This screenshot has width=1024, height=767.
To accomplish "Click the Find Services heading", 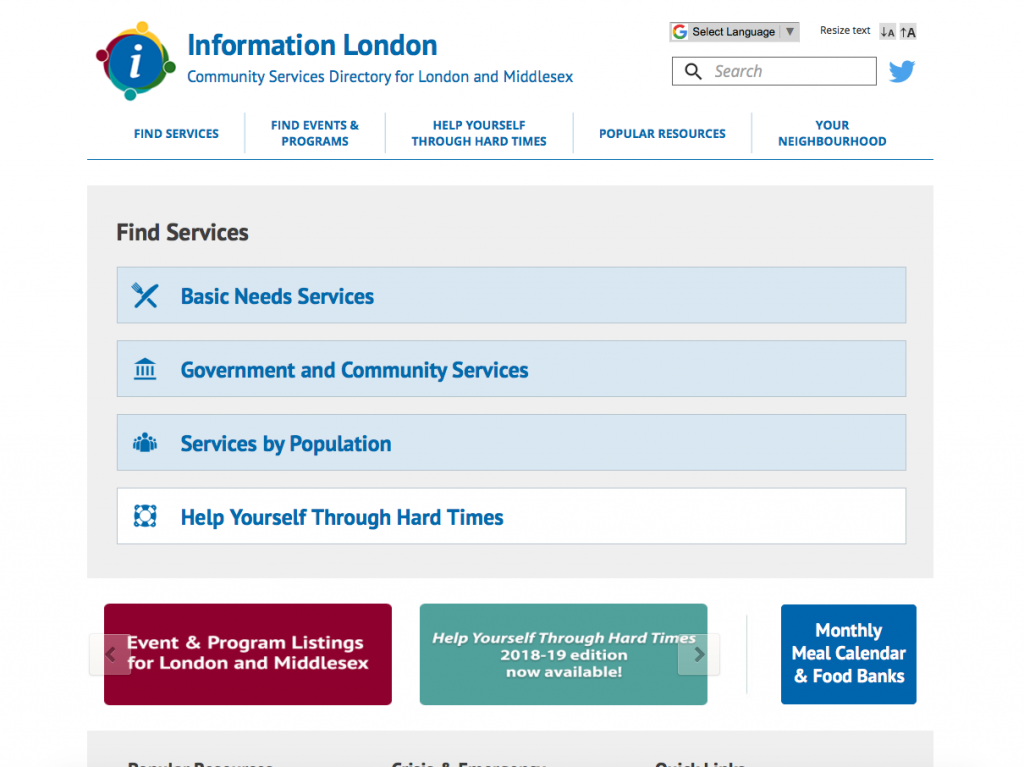I will (182, 233).
